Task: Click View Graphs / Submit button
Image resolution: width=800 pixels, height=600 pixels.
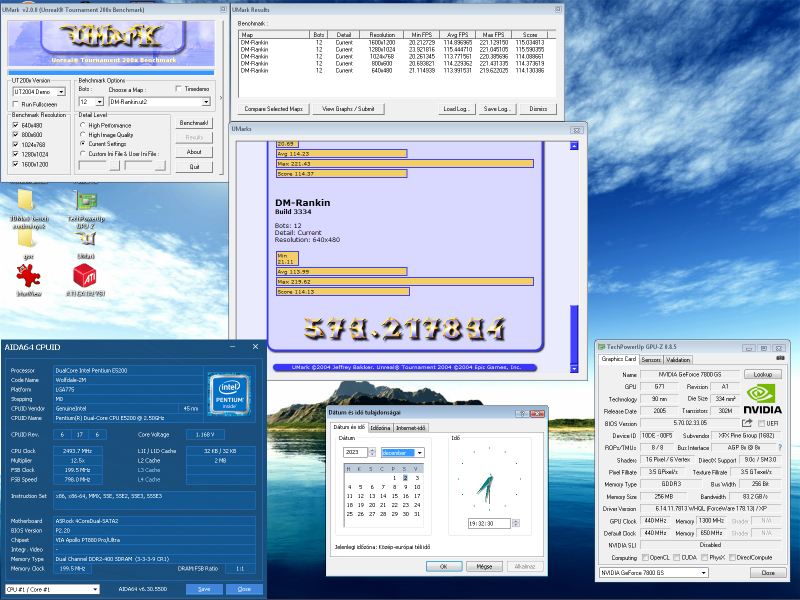Action: (x=348, y=109)
